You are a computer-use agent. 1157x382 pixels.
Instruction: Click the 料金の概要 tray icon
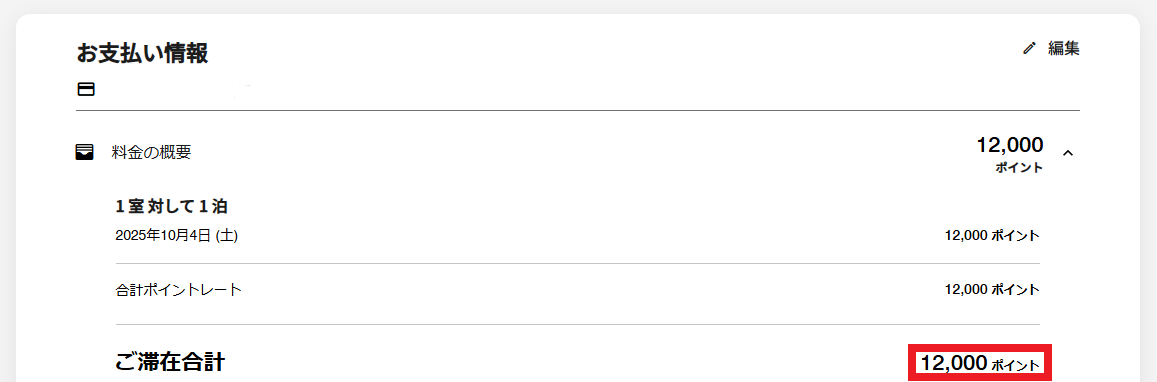(85, 153)
